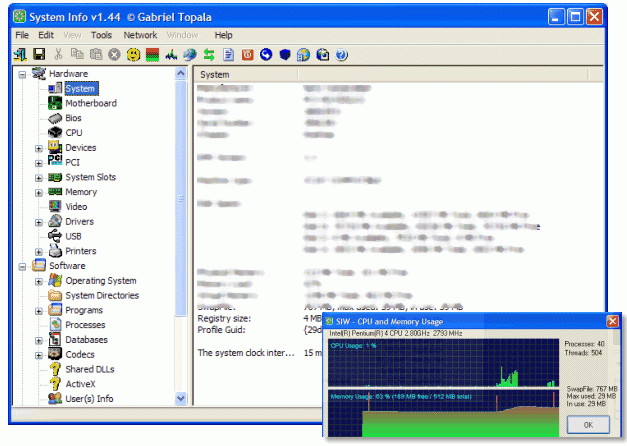Expand the Printers tree node
This screenshot has height=446, width=627.
pyautogui.click(x=39, y=252)
